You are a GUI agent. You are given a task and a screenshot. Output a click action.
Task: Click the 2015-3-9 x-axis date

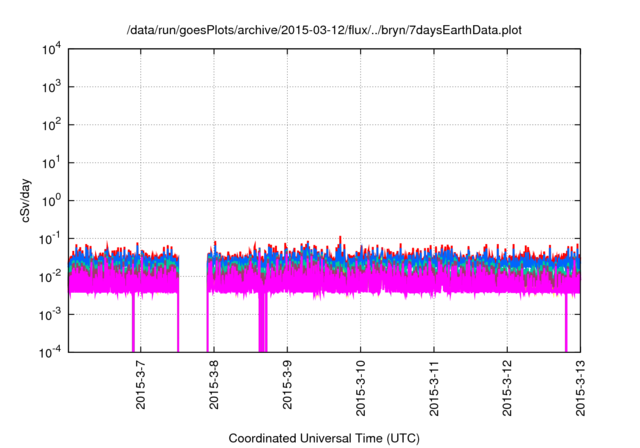(287, 384)
